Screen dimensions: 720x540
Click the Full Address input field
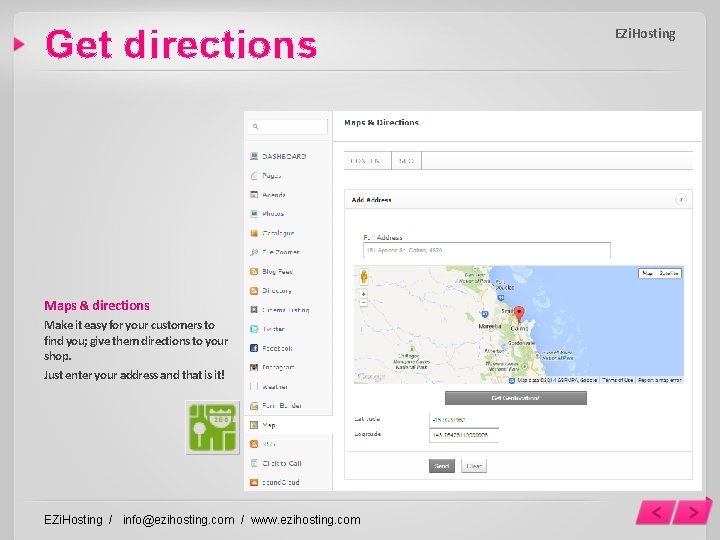(487, 250)
